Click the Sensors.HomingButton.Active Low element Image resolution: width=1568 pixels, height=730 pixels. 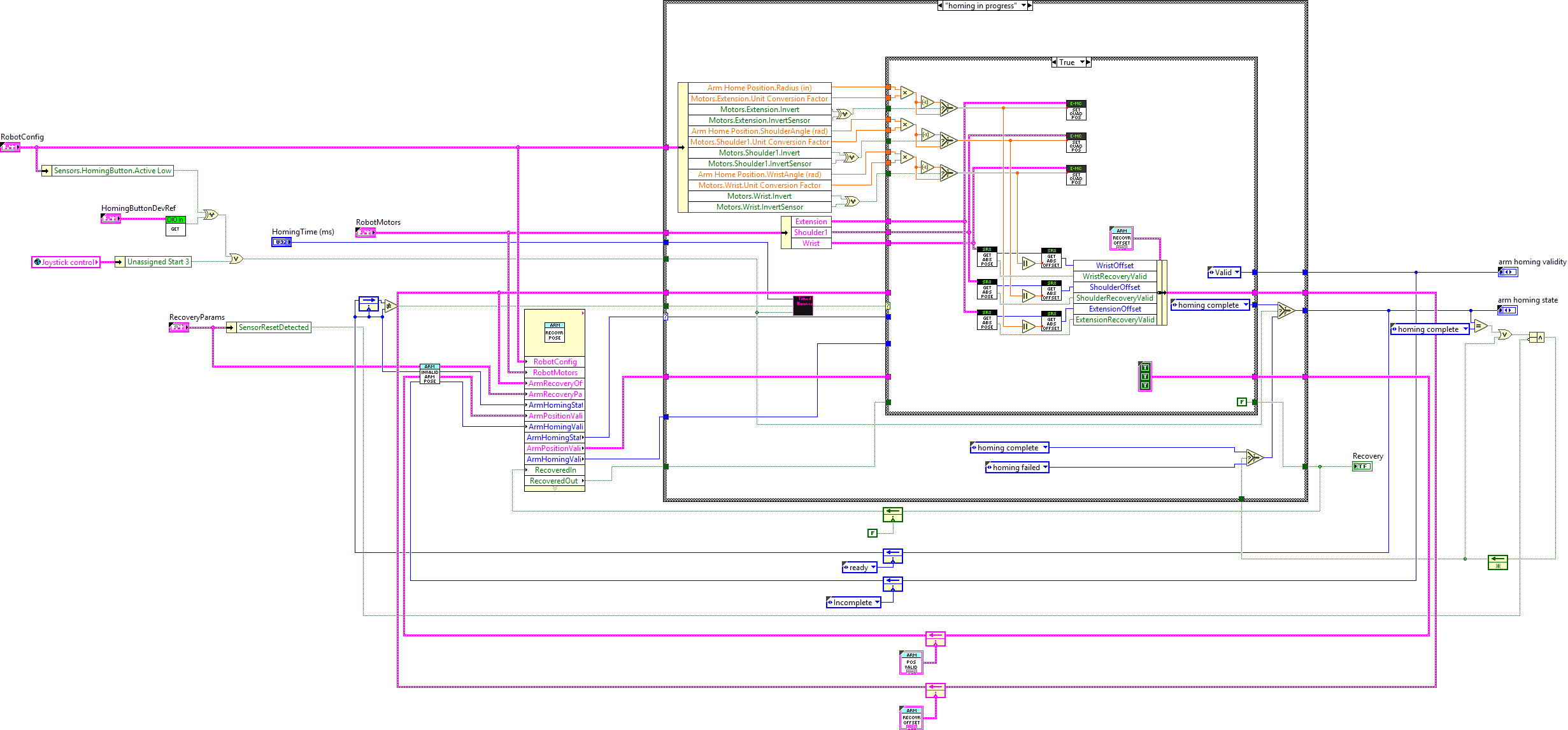tap(112, 171)
